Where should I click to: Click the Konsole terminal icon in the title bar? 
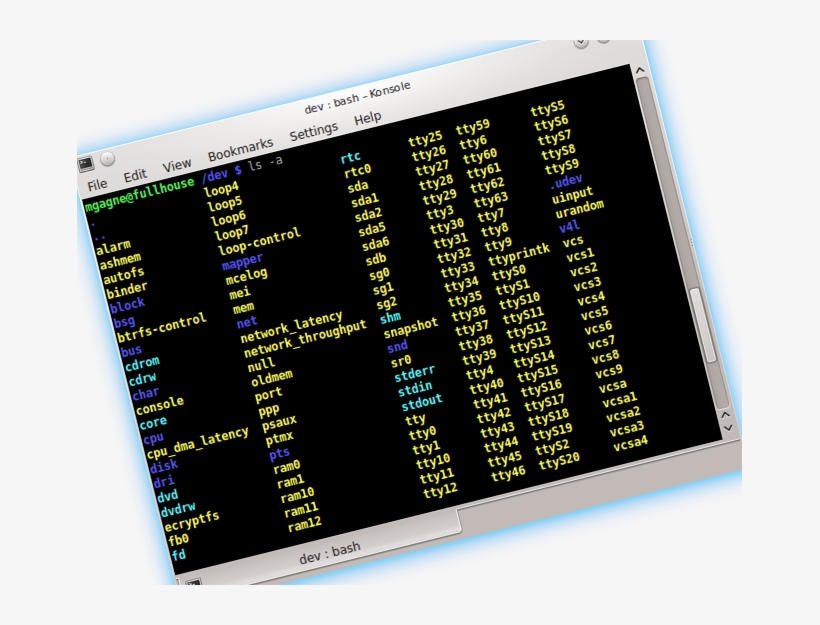[86, 163]
